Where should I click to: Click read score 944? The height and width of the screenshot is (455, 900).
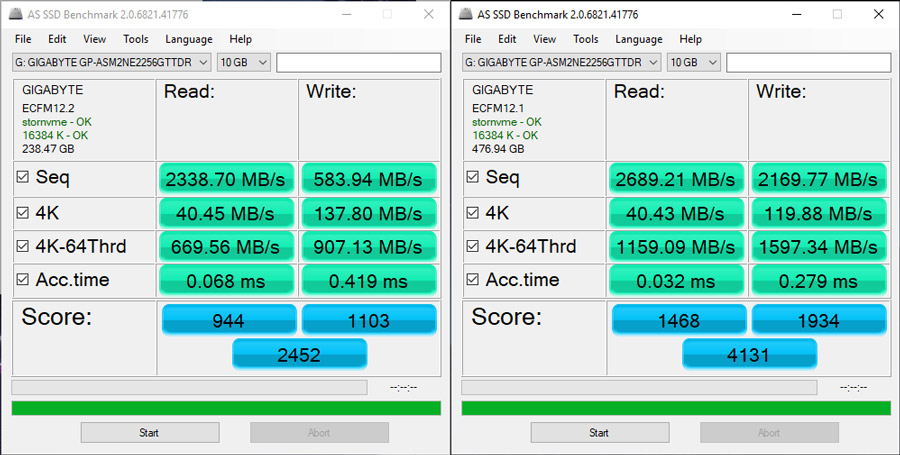click(x=228, y=320)
